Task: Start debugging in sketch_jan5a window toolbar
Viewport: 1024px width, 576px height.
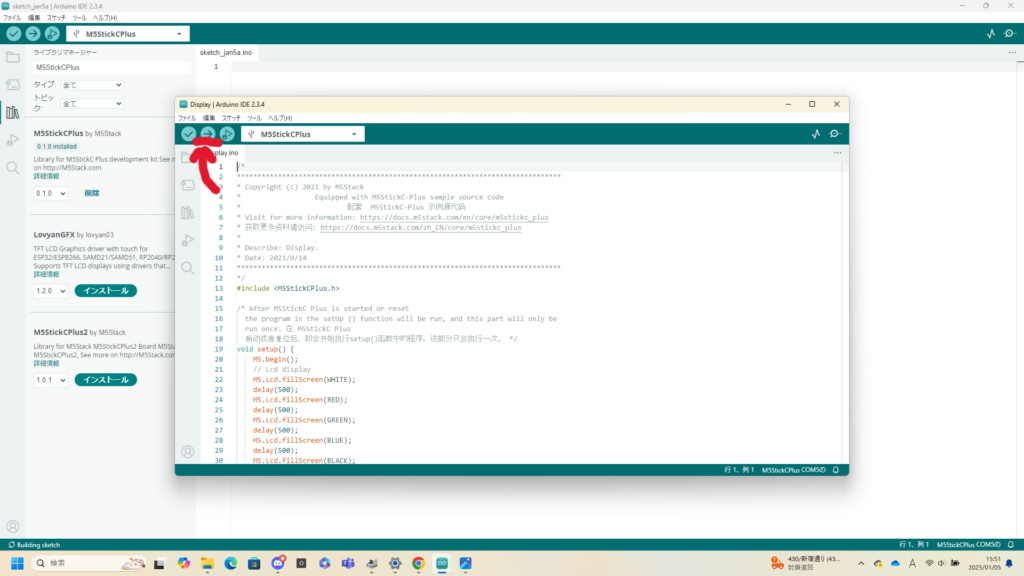Action: [52, 34]
